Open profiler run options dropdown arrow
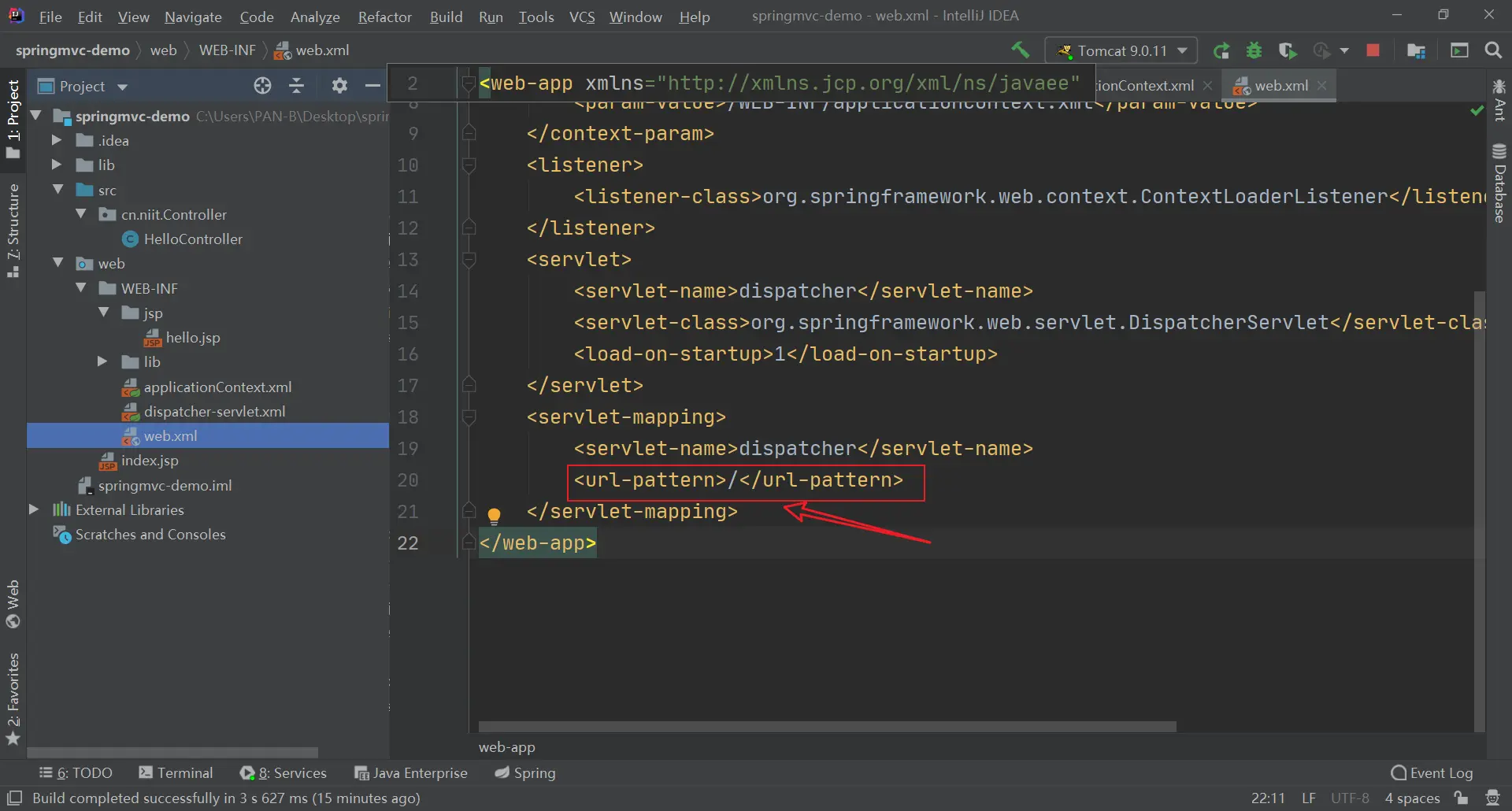1512x811 pixels. tap(1344, 50)
